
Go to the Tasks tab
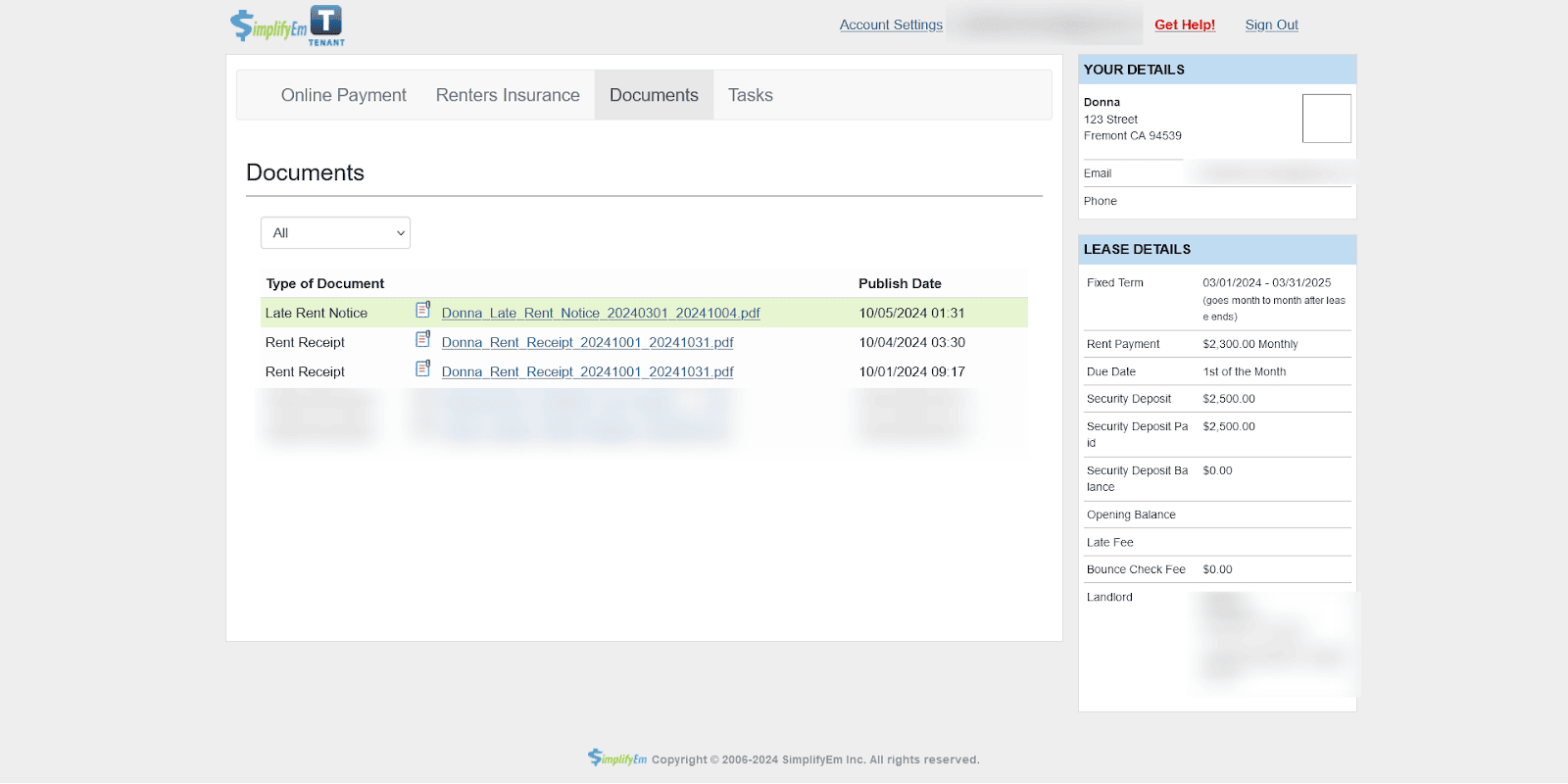tap(750, 95)
